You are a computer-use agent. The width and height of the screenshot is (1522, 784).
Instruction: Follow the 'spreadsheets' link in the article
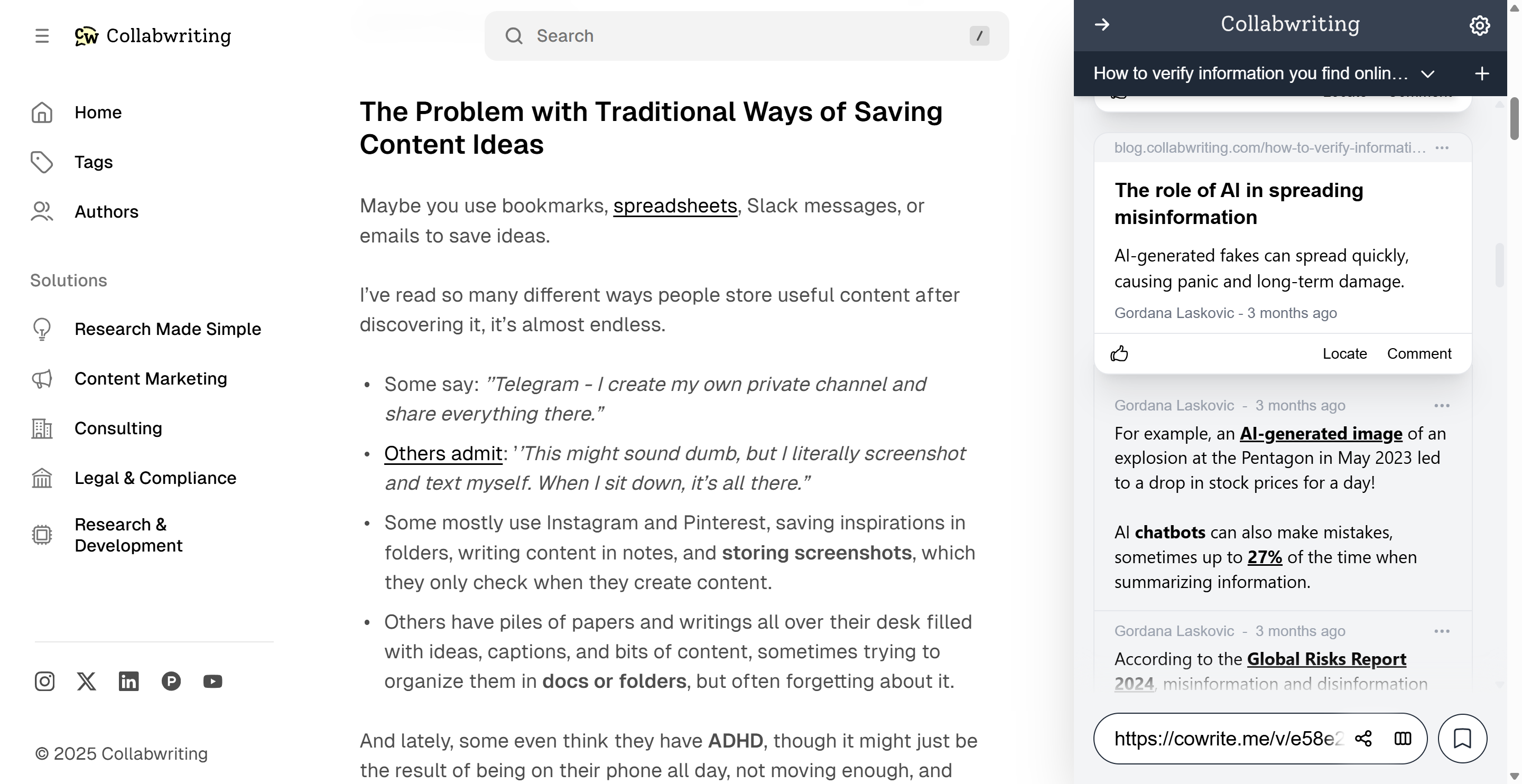(x=675, y=206)
